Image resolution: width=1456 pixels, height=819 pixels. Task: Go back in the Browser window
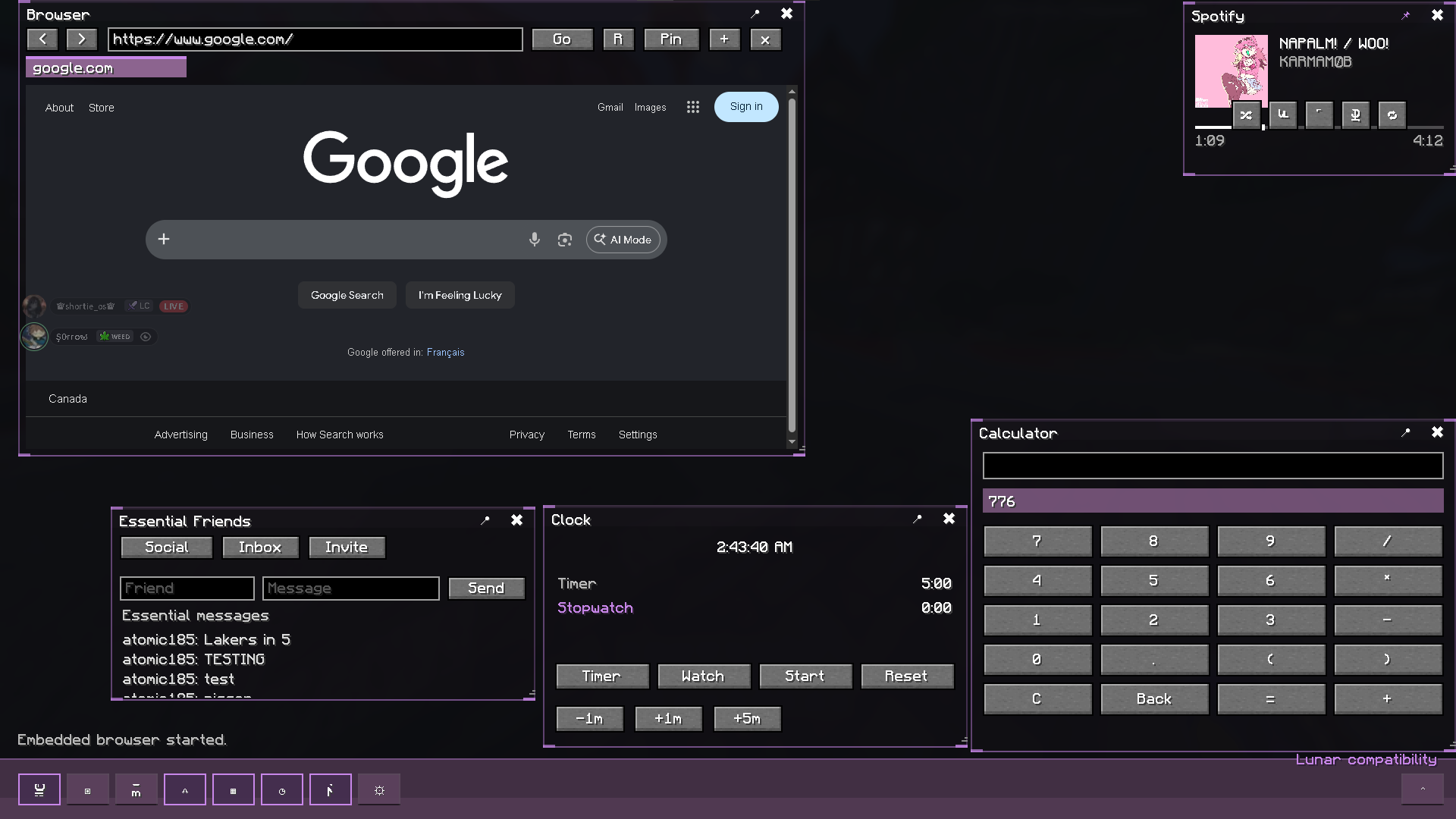pos(42,39)
